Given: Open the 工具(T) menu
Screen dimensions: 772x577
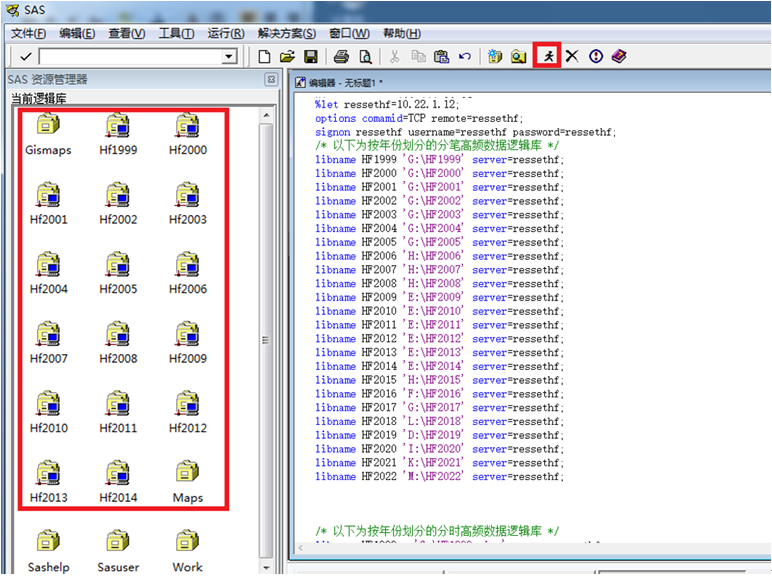Looking at the screenshot, I should pos(176,33).
